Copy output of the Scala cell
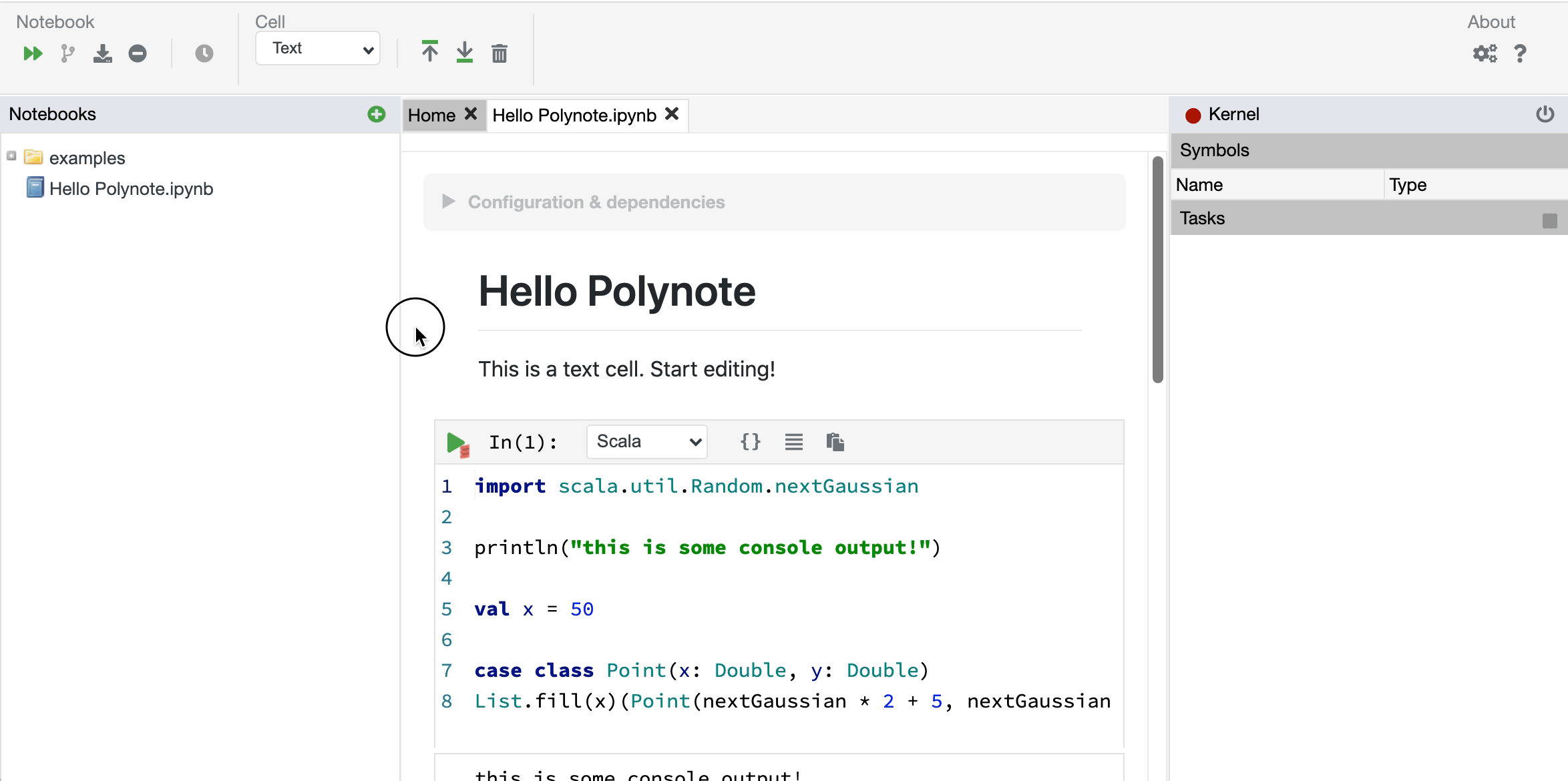The width and height of the screenshot is (1568, 781). [837, 441]
